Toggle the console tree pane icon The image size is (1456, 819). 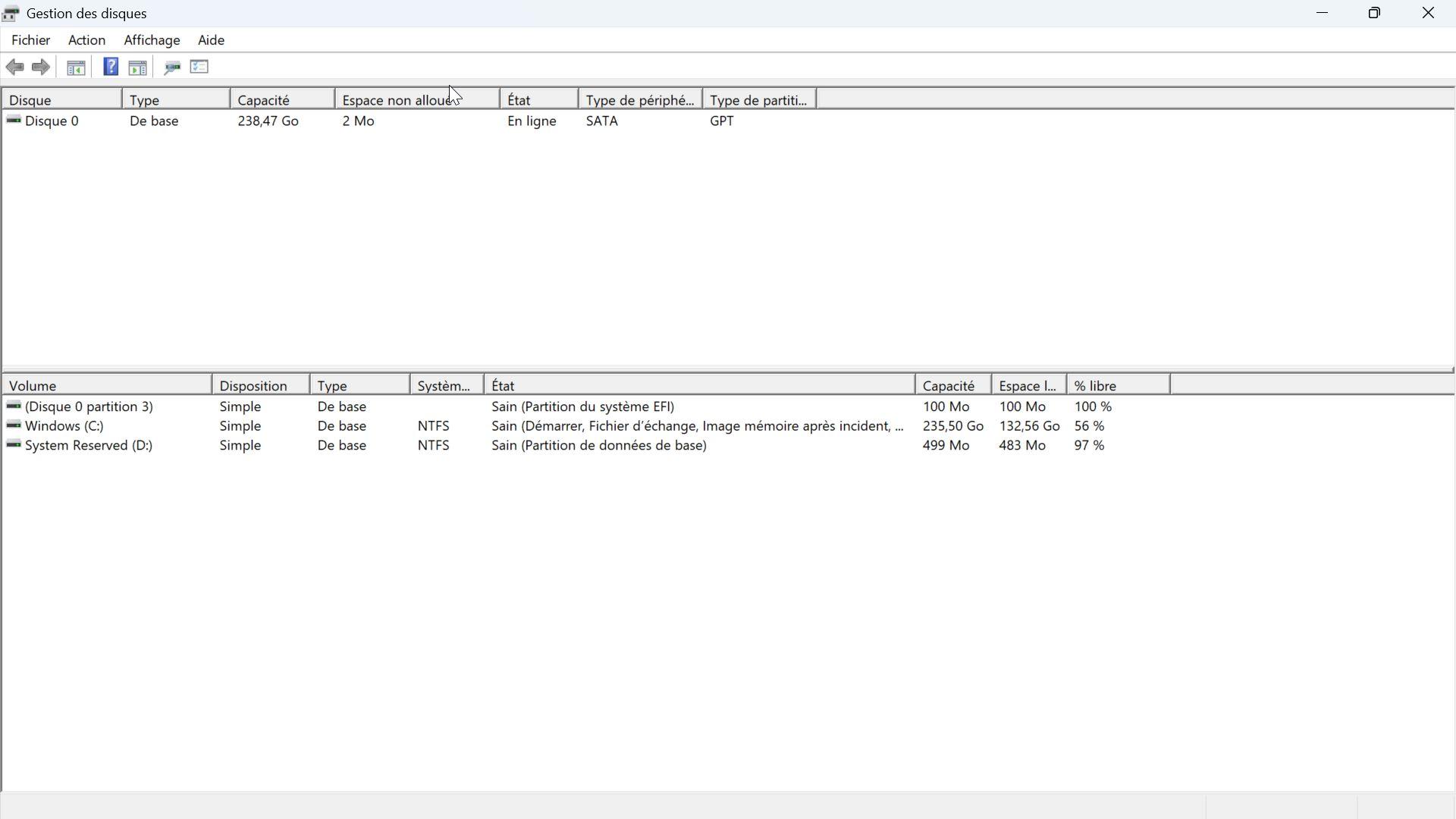[76, 68]
